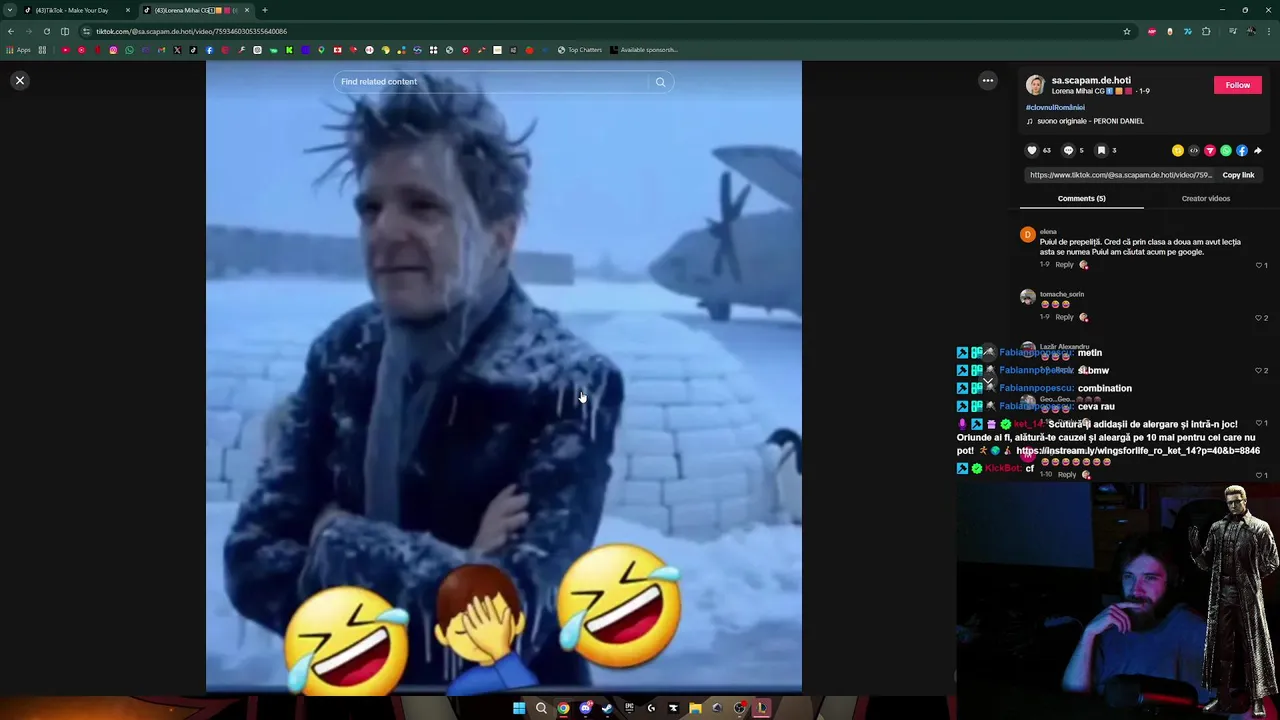
Task: Save the video with the bookmark icon
Action: coord(1101,151)
